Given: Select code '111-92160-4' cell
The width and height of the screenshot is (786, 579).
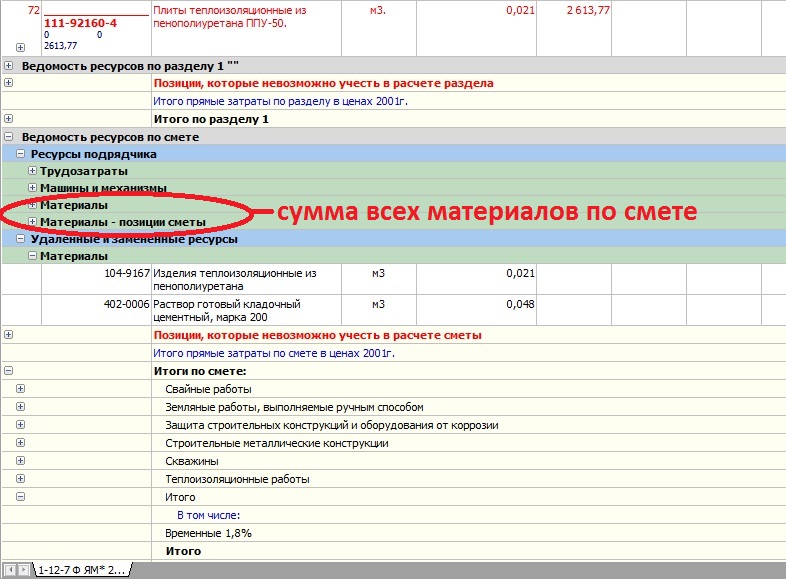Looking at the screenshot, I should pyautogui.click(x=80, y=23).
